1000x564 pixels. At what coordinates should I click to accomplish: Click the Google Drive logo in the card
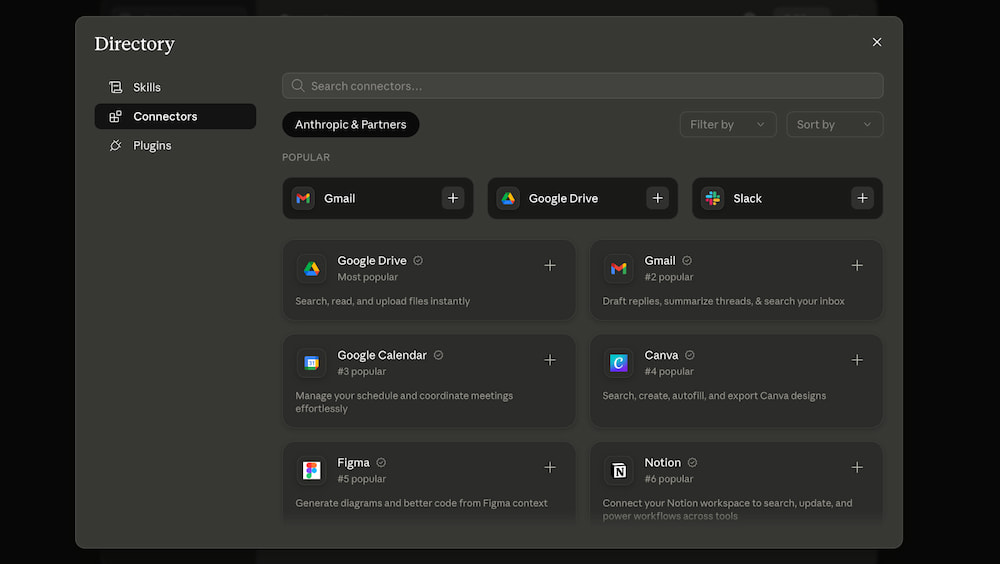click(311, 269)
